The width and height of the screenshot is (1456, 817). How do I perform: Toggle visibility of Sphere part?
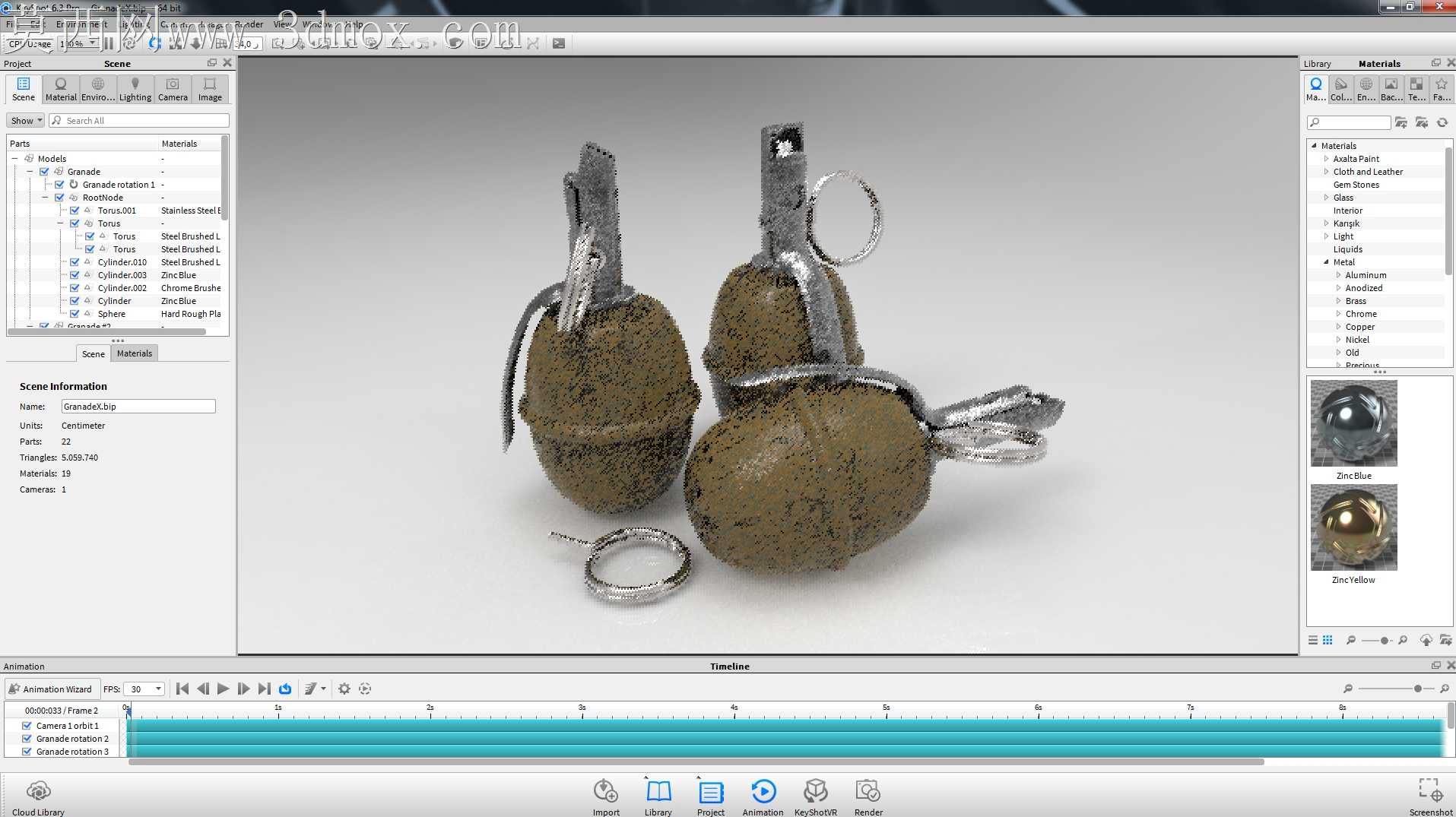(75, 314)
